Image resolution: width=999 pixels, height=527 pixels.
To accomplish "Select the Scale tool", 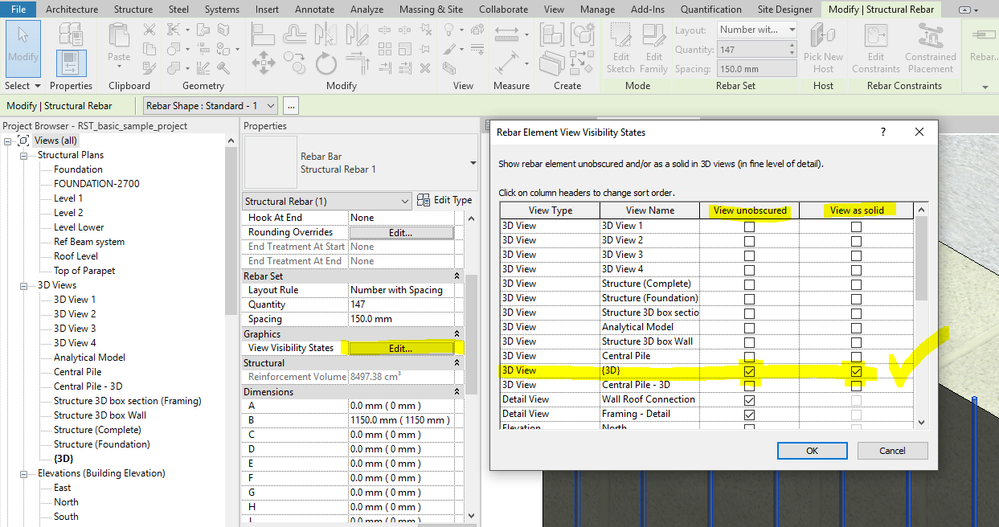I will (x=405, y=48).
